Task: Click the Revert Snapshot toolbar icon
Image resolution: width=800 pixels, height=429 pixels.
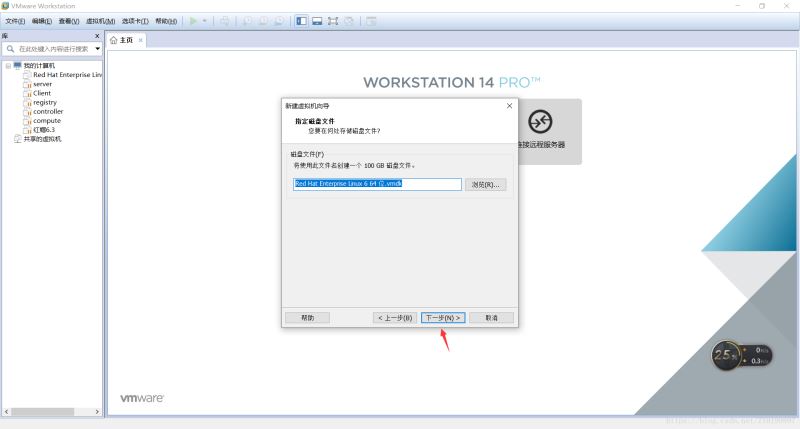Action: pos(263,21)
